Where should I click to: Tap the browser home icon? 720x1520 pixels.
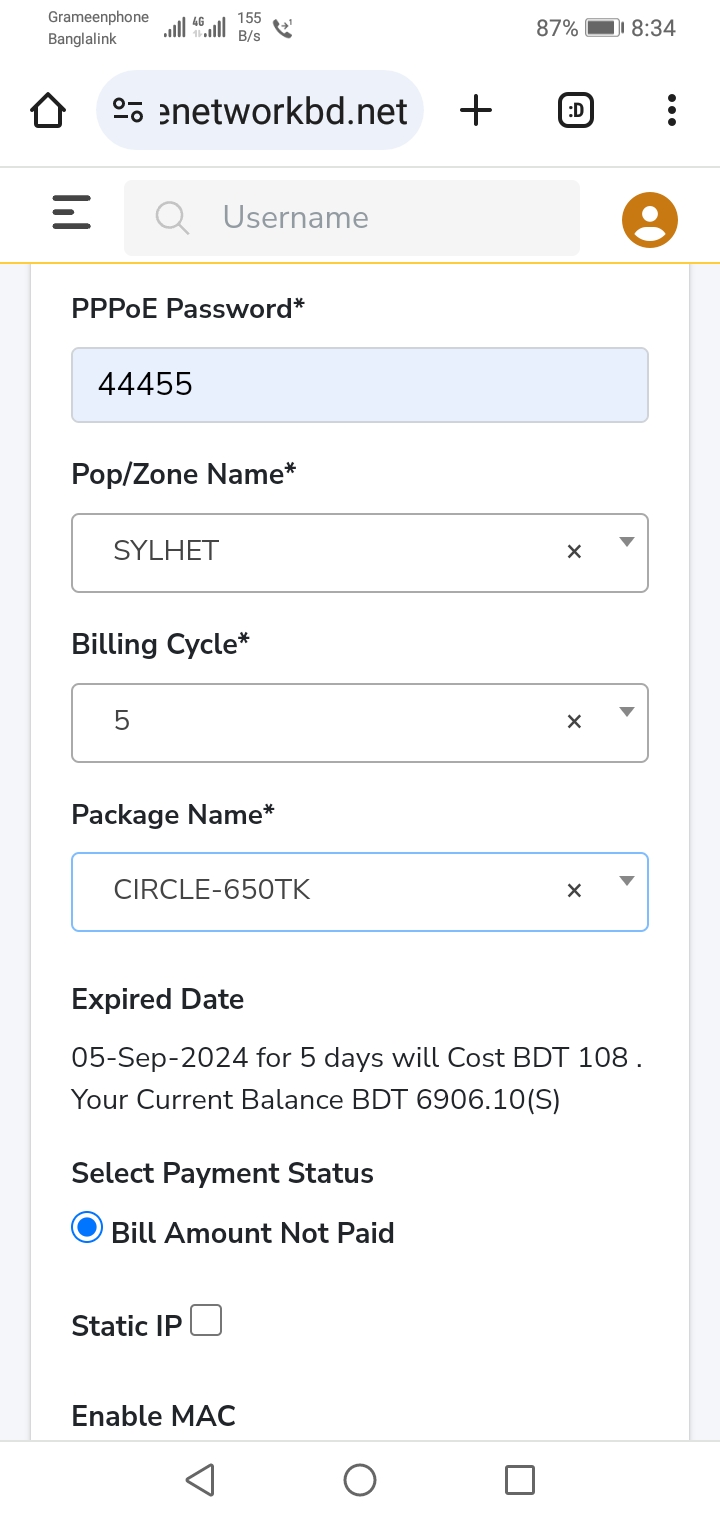[48, 110]
